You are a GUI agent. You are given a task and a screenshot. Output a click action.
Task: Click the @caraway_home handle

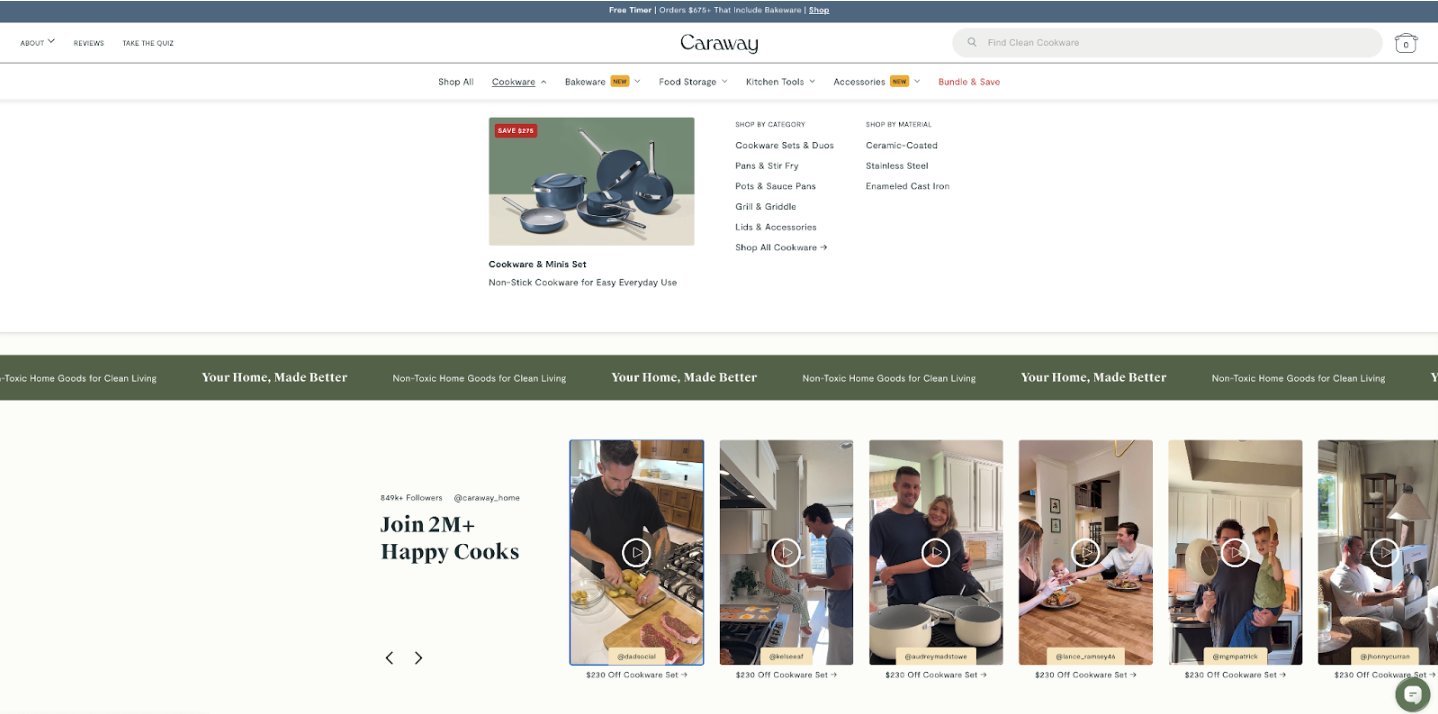click(486, 498)
